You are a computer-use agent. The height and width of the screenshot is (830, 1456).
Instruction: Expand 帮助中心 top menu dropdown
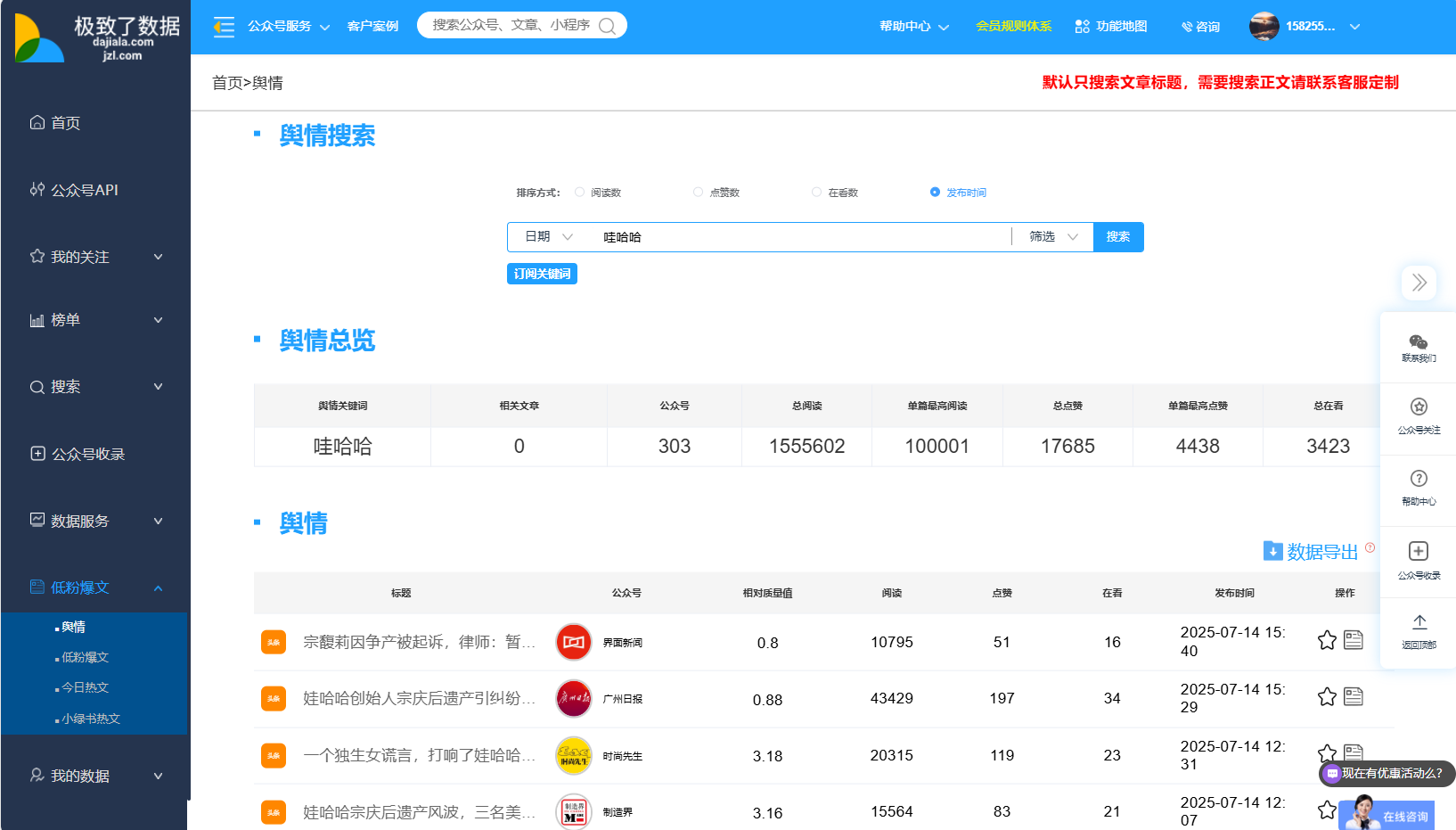[x=914, y=27]
